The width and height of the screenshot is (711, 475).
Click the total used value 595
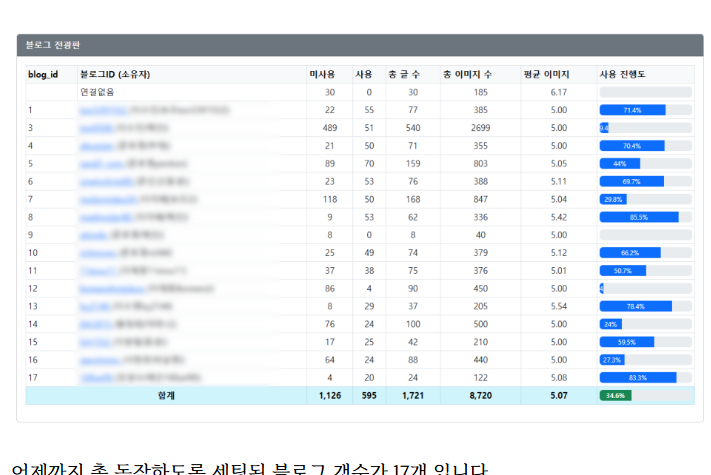[369, 396]
